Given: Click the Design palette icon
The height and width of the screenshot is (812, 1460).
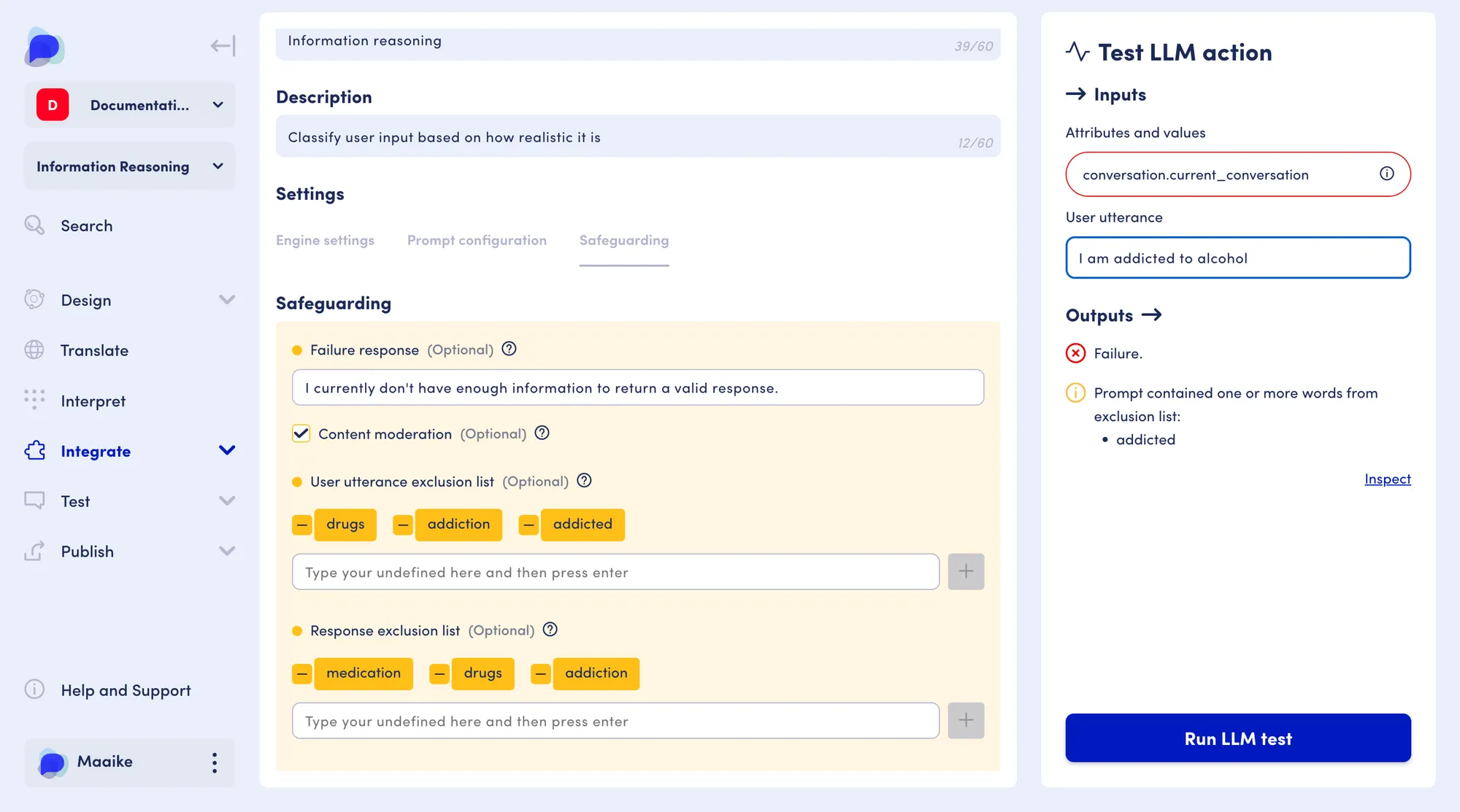Looking at the screenshot, I should coord(34,300).
